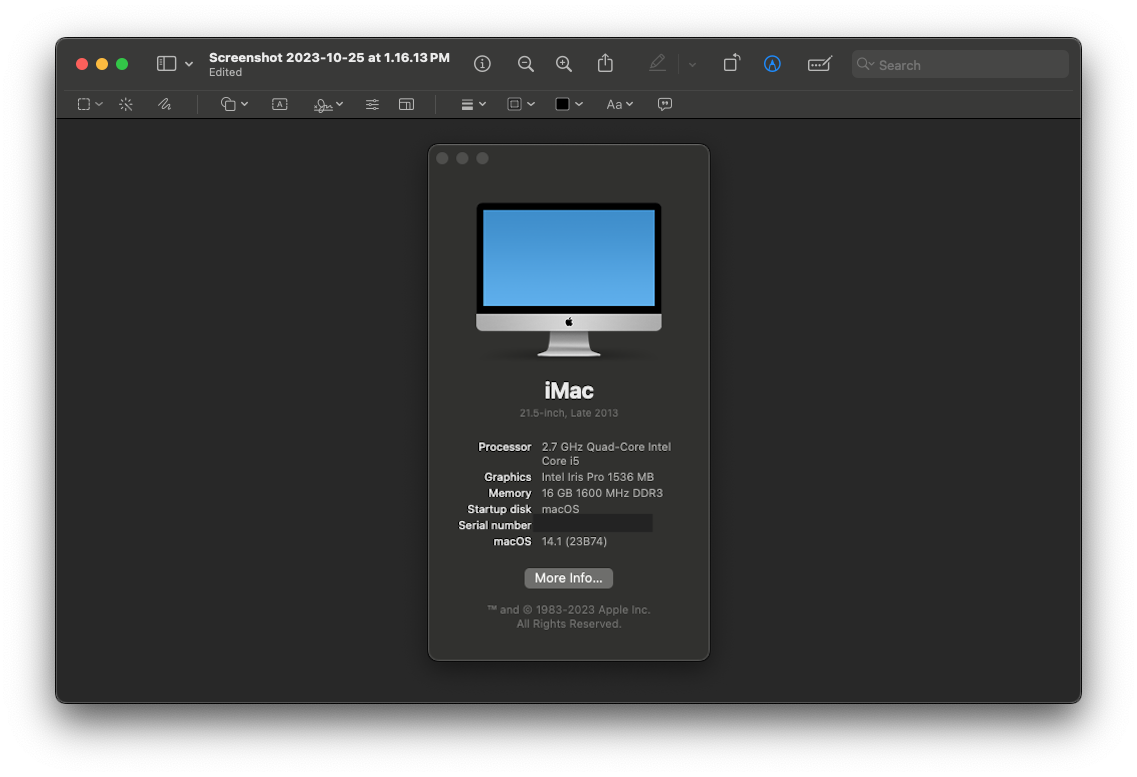Select the Instant Alpha wand tool

pos(126,104)
